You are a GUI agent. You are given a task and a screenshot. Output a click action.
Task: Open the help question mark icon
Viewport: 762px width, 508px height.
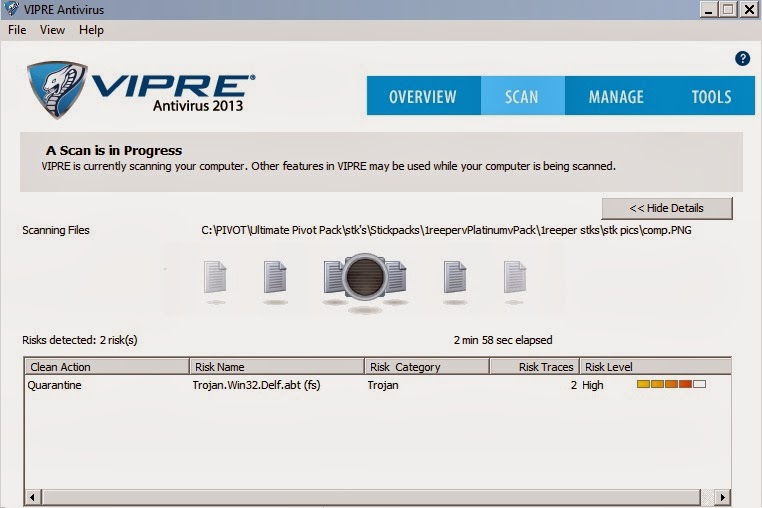pyautogui.click(x=742, y=59)
